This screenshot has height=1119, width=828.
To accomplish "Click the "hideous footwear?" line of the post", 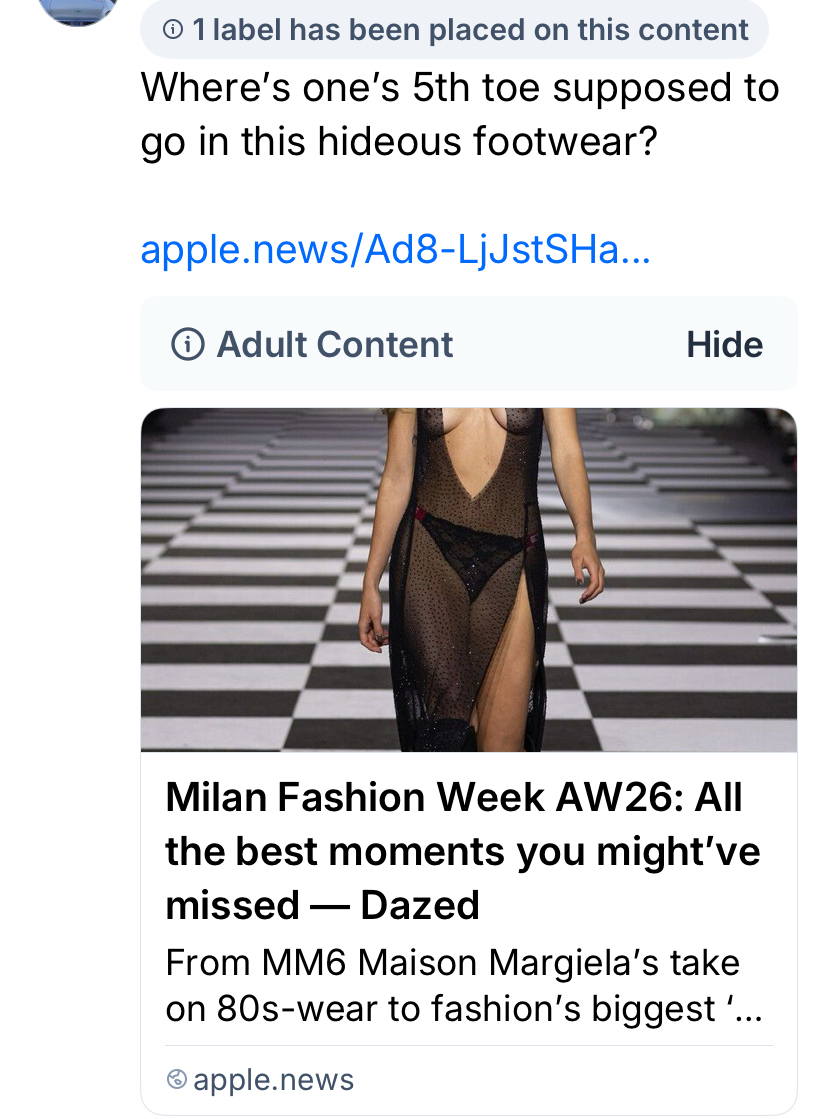I will point(400,142).
